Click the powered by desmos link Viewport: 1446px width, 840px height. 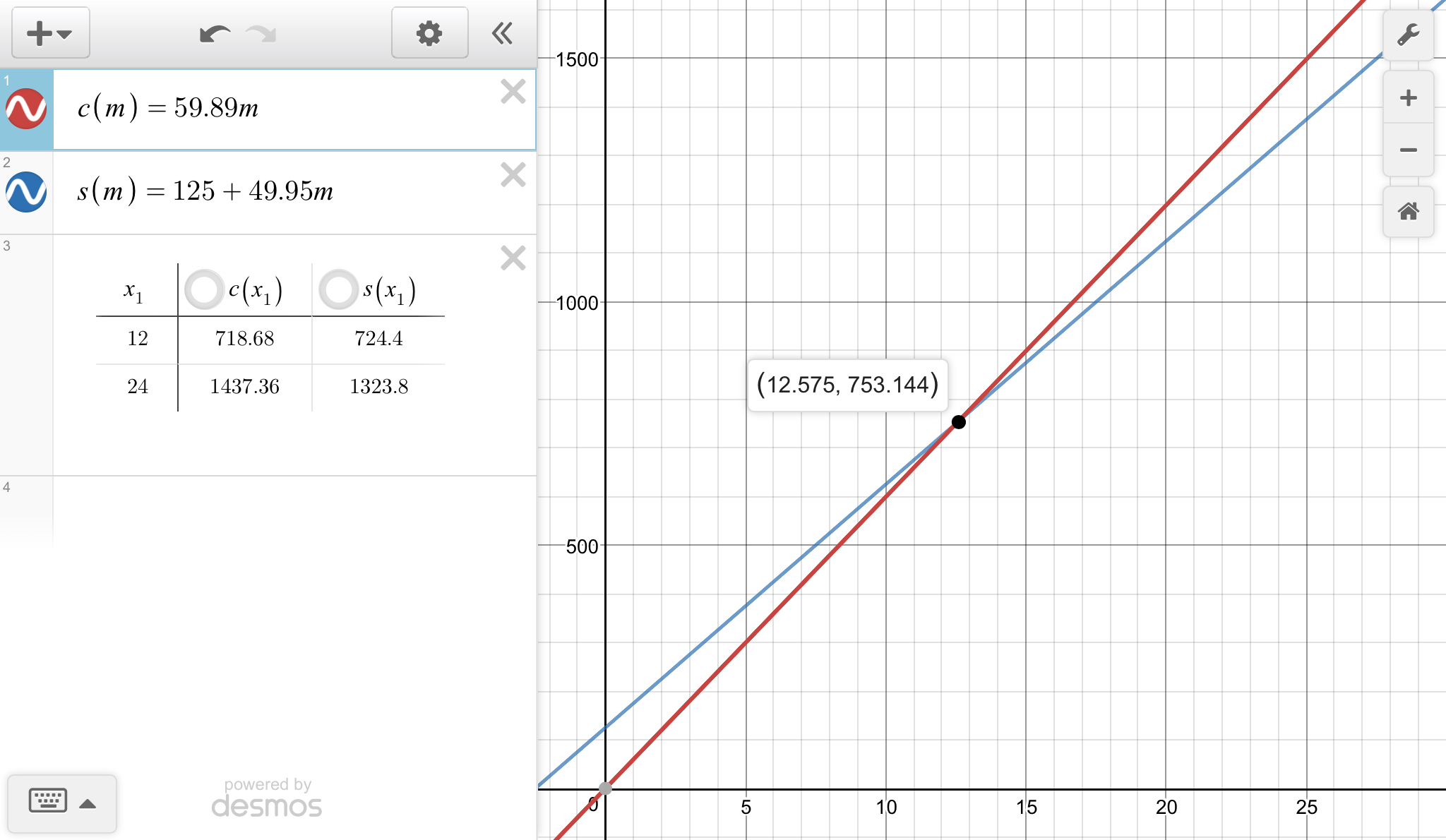point(267,798)
